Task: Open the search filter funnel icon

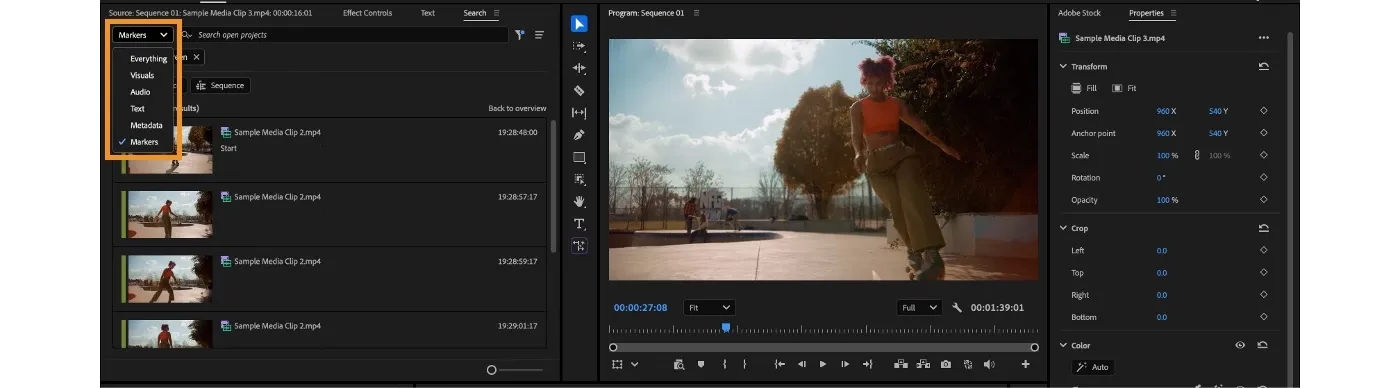Action: coord(520,35)
